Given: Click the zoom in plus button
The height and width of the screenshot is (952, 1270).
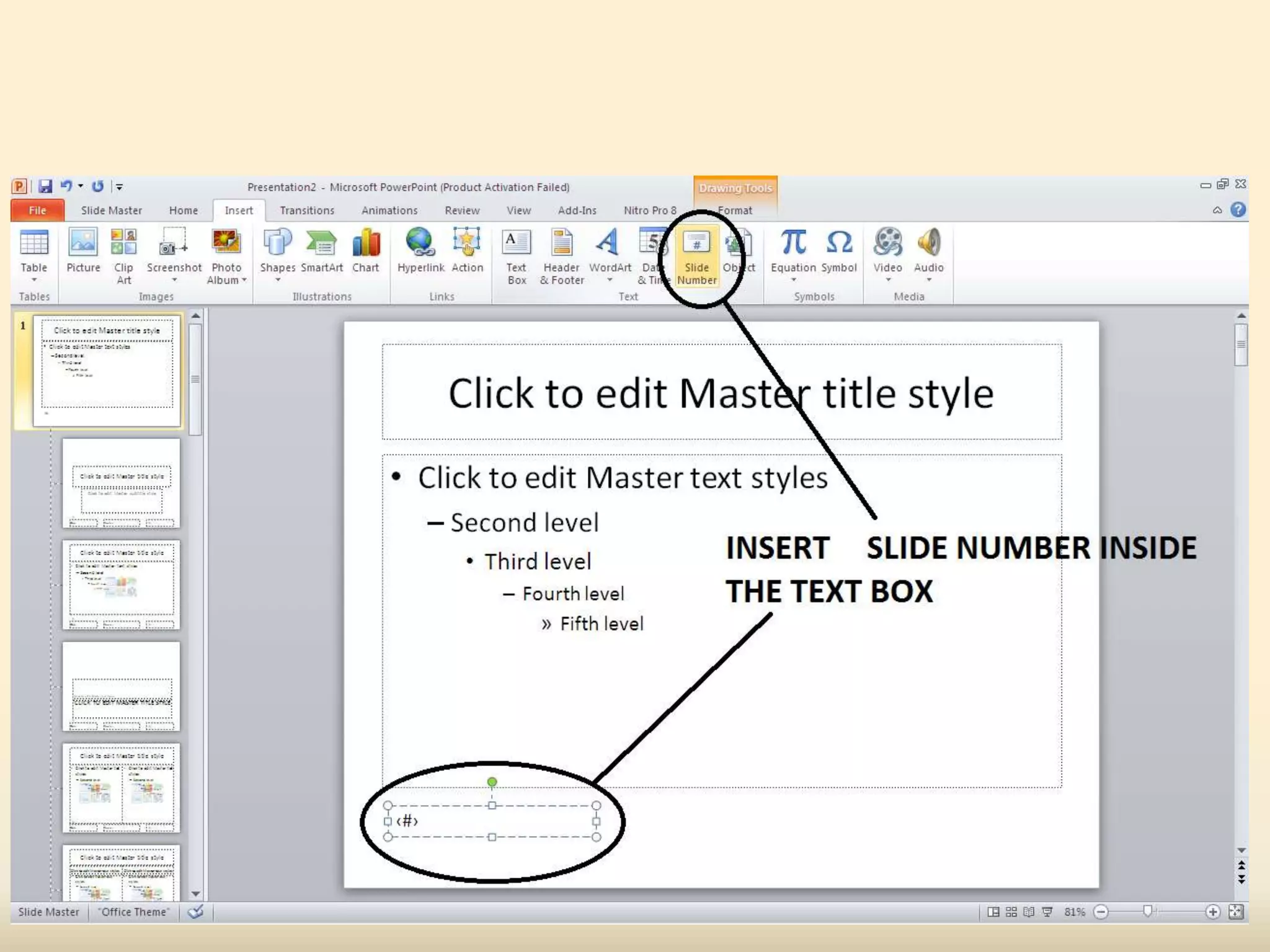Looking at the screenshot, I should tap(1213, 912).
